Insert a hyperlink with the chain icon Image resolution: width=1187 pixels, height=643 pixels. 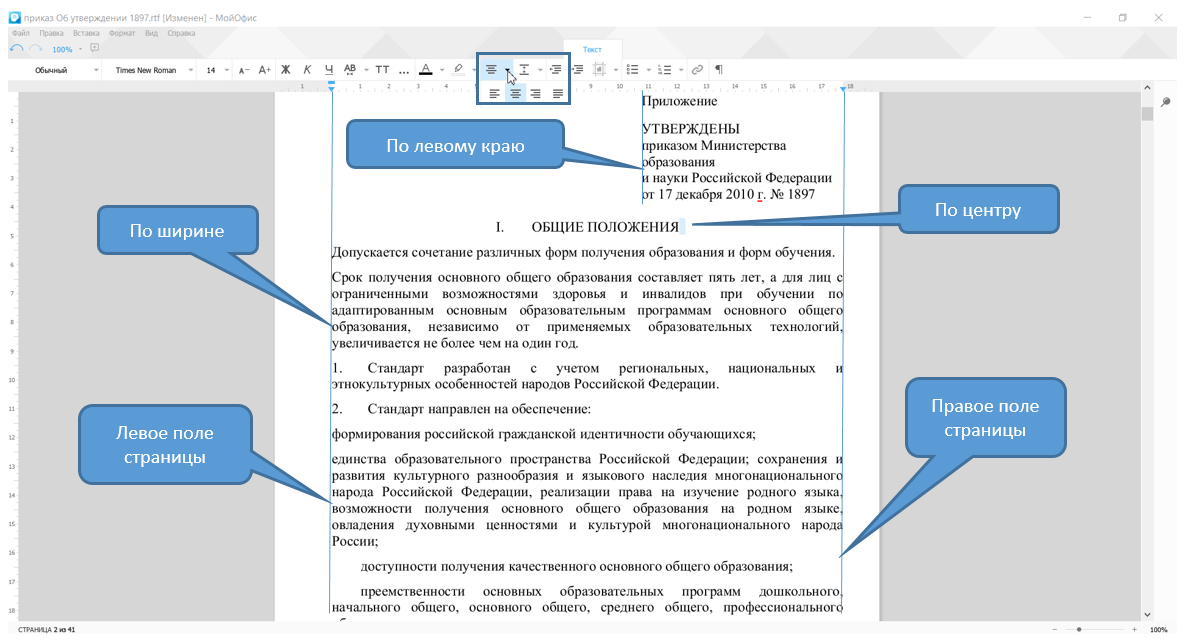(x=697, y=70)
